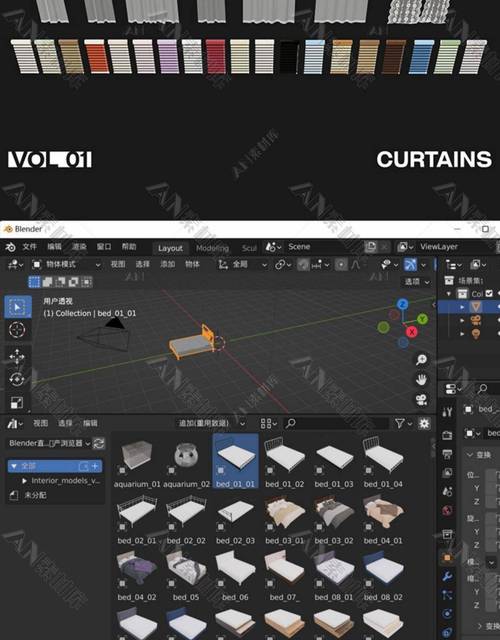Open the asset browser editor type menu

pos(14,424)
